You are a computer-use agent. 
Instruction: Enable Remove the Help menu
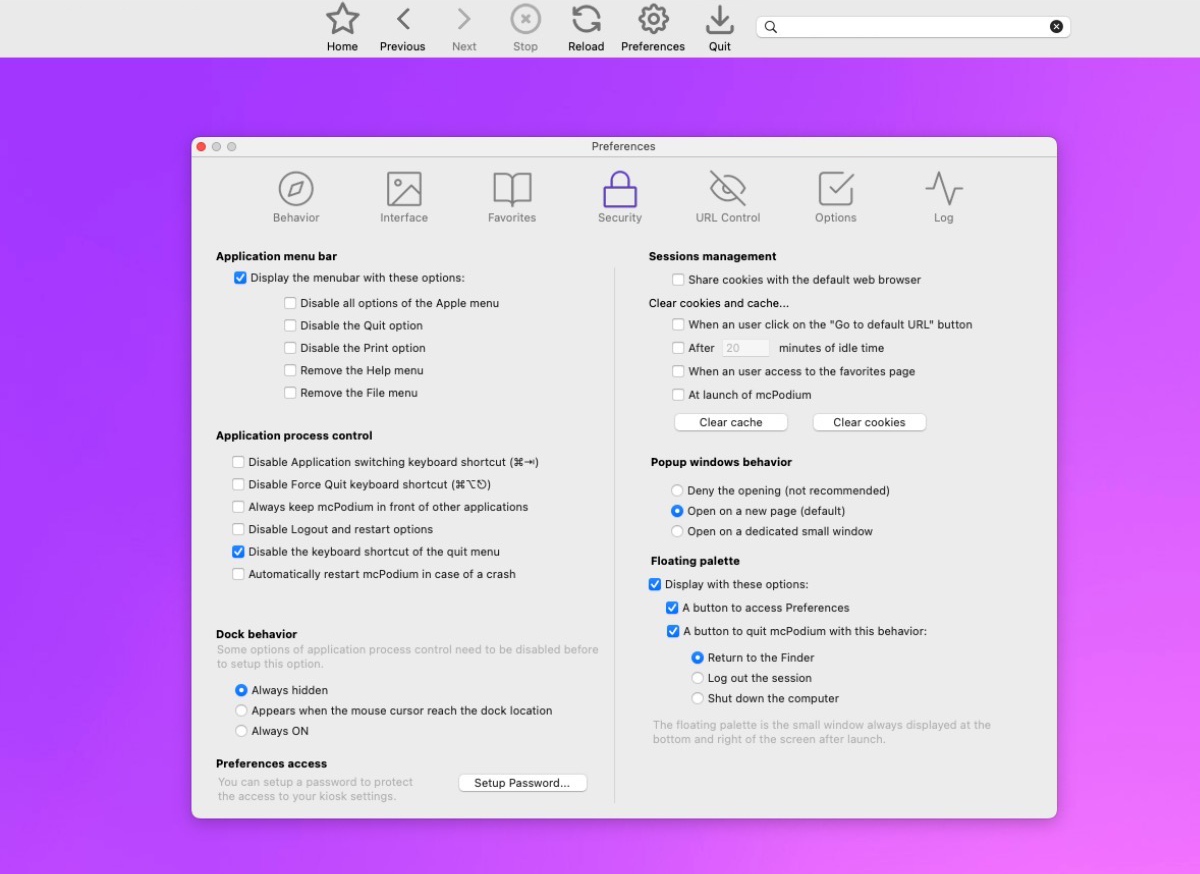click(x=290, y=370)
